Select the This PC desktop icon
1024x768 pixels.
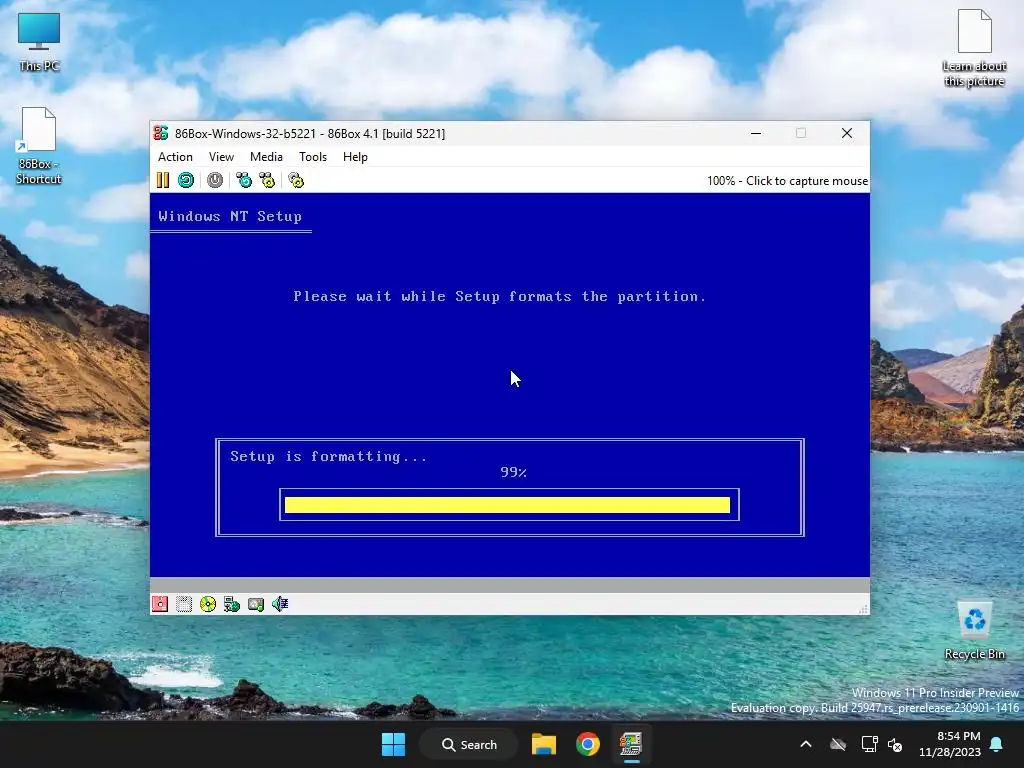39,42
